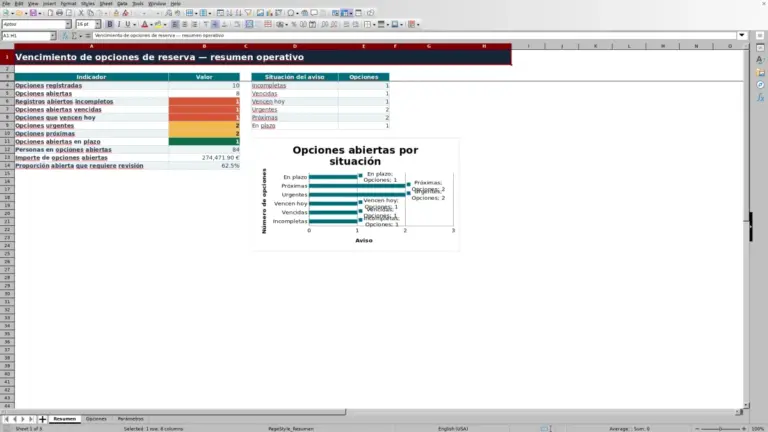
Task: Click the Sum sigma icon
Action: pos(74,36)
